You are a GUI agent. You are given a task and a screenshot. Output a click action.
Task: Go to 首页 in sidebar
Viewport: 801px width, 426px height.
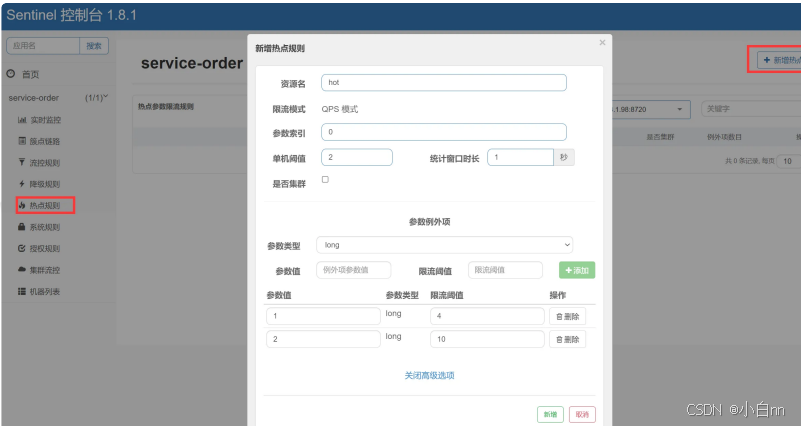click(30, 75)
